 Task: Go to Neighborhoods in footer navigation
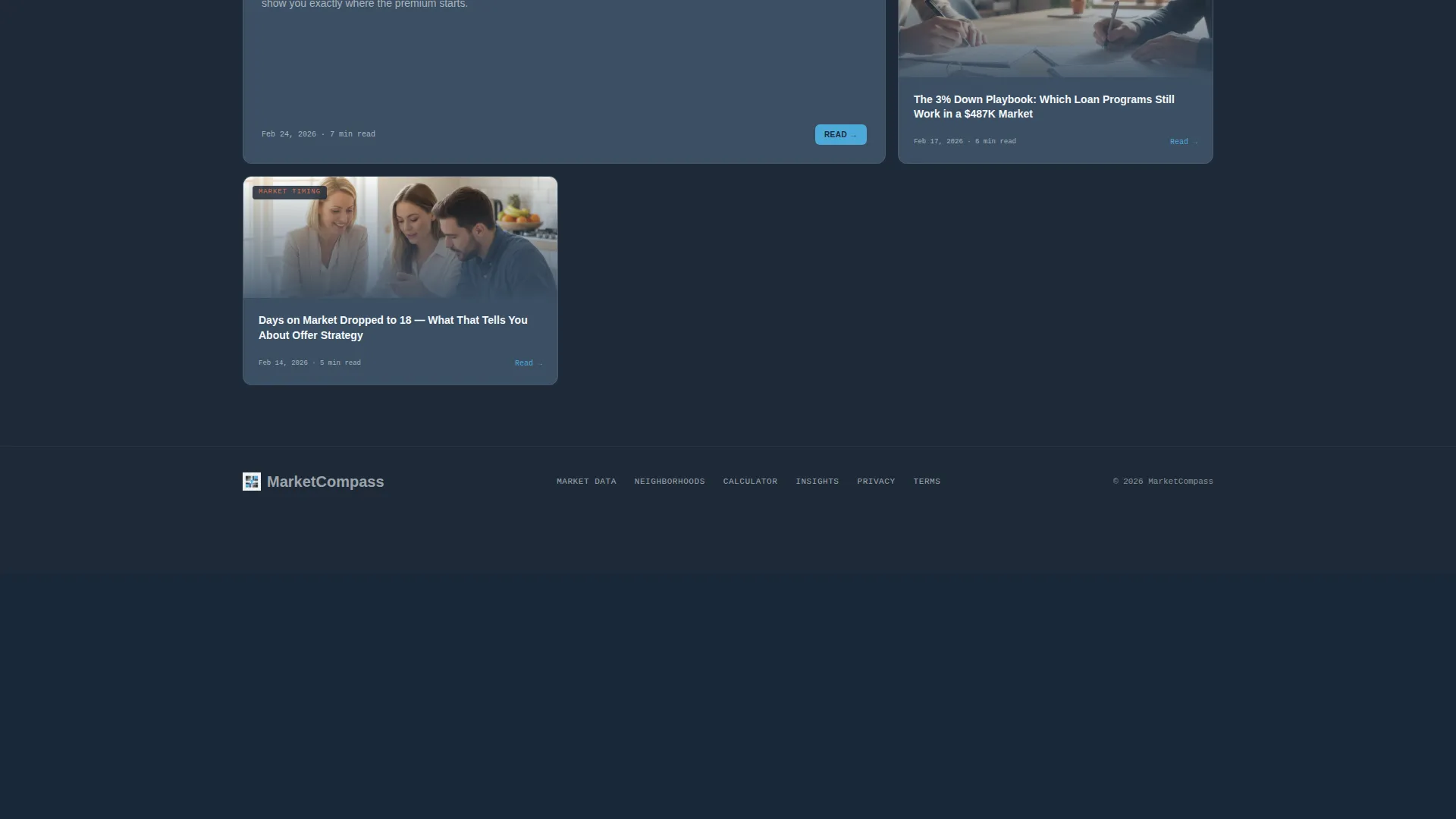coord(670,482)
